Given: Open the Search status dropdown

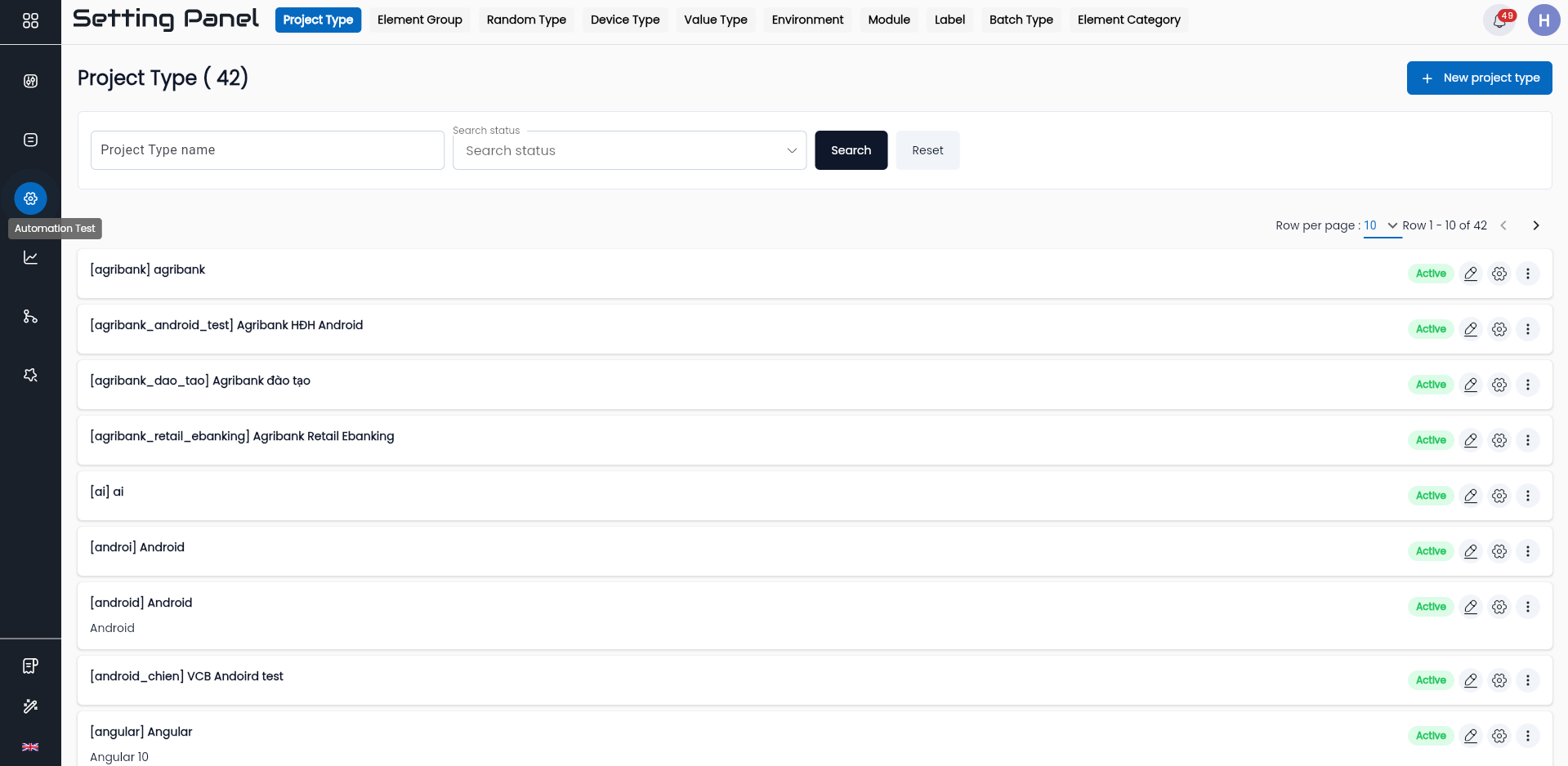Looking at the screenshot, I should 628,150.
